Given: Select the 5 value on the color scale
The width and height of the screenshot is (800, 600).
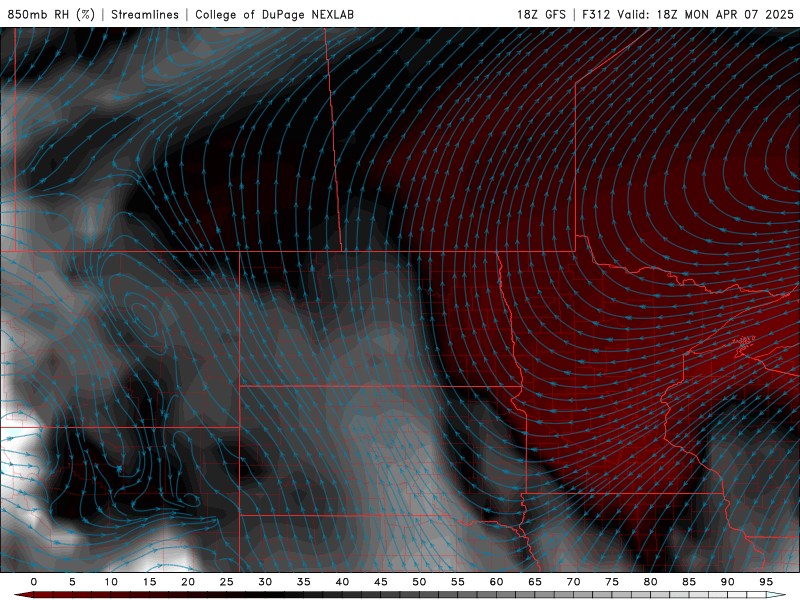Looking at the screenshot, I should tap(72, 582).
